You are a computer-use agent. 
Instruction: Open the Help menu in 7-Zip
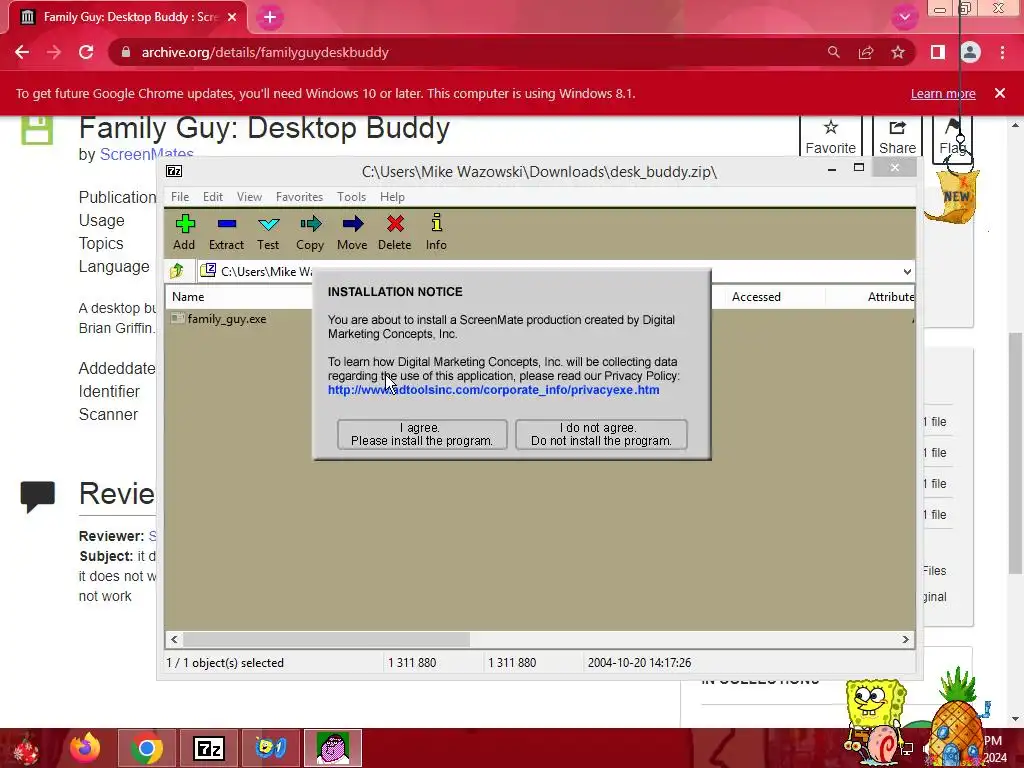[x=392, y=197]
